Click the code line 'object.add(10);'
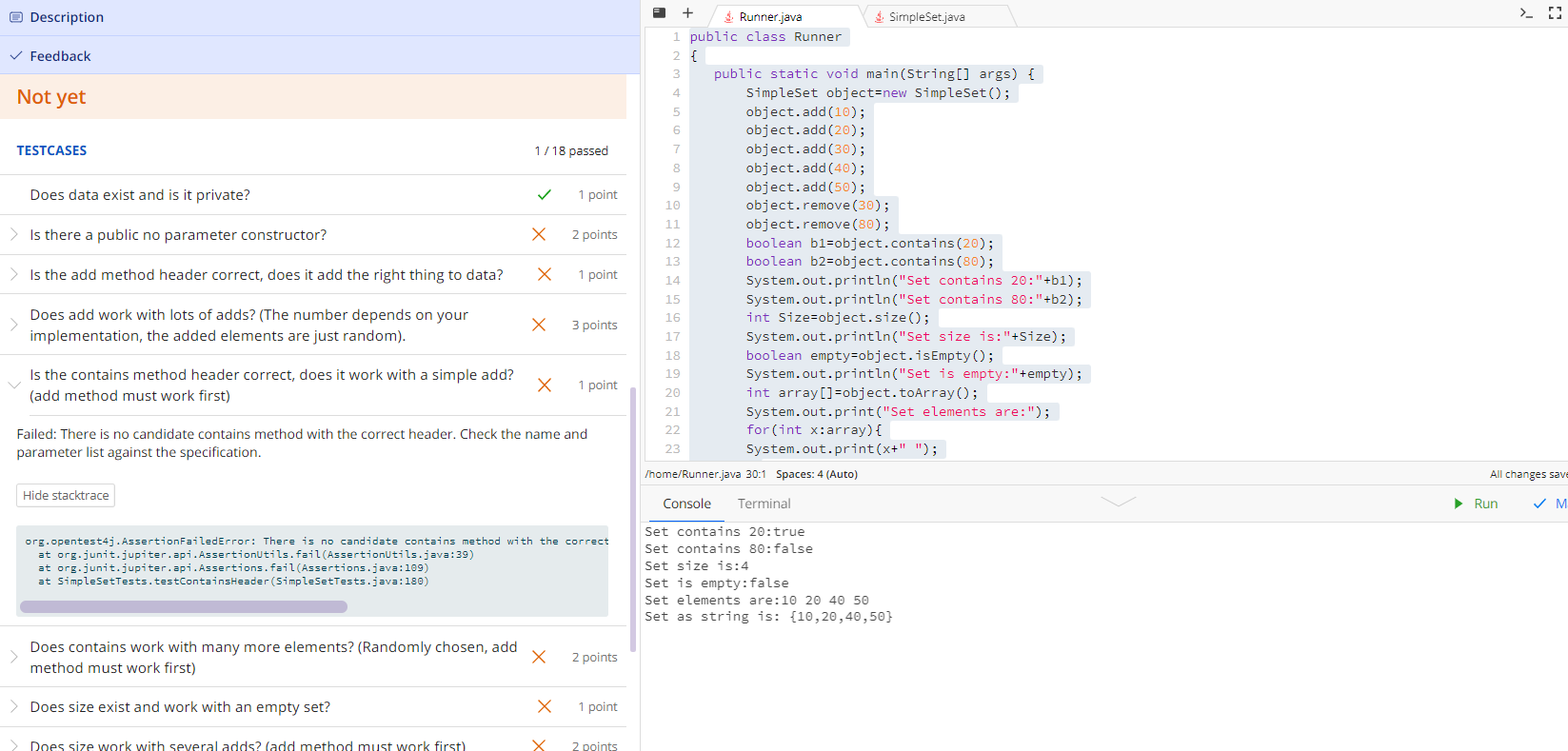 point(805,111)
